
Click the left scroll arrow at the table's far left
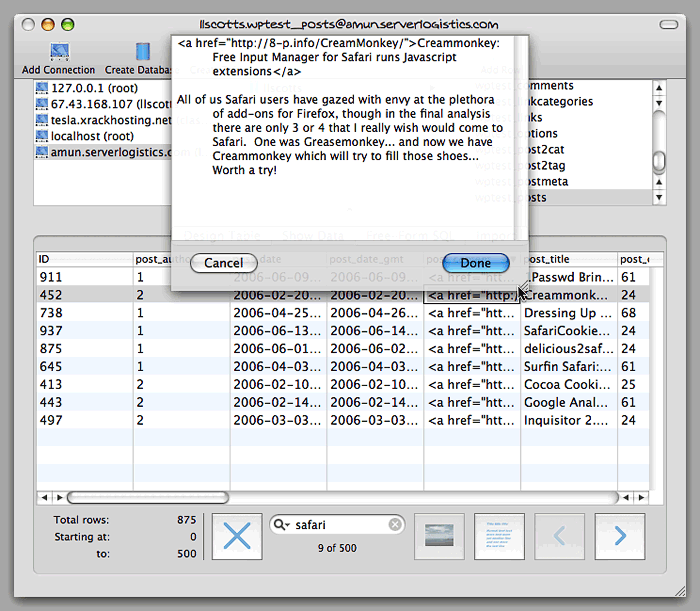click(x=44, y=497)
